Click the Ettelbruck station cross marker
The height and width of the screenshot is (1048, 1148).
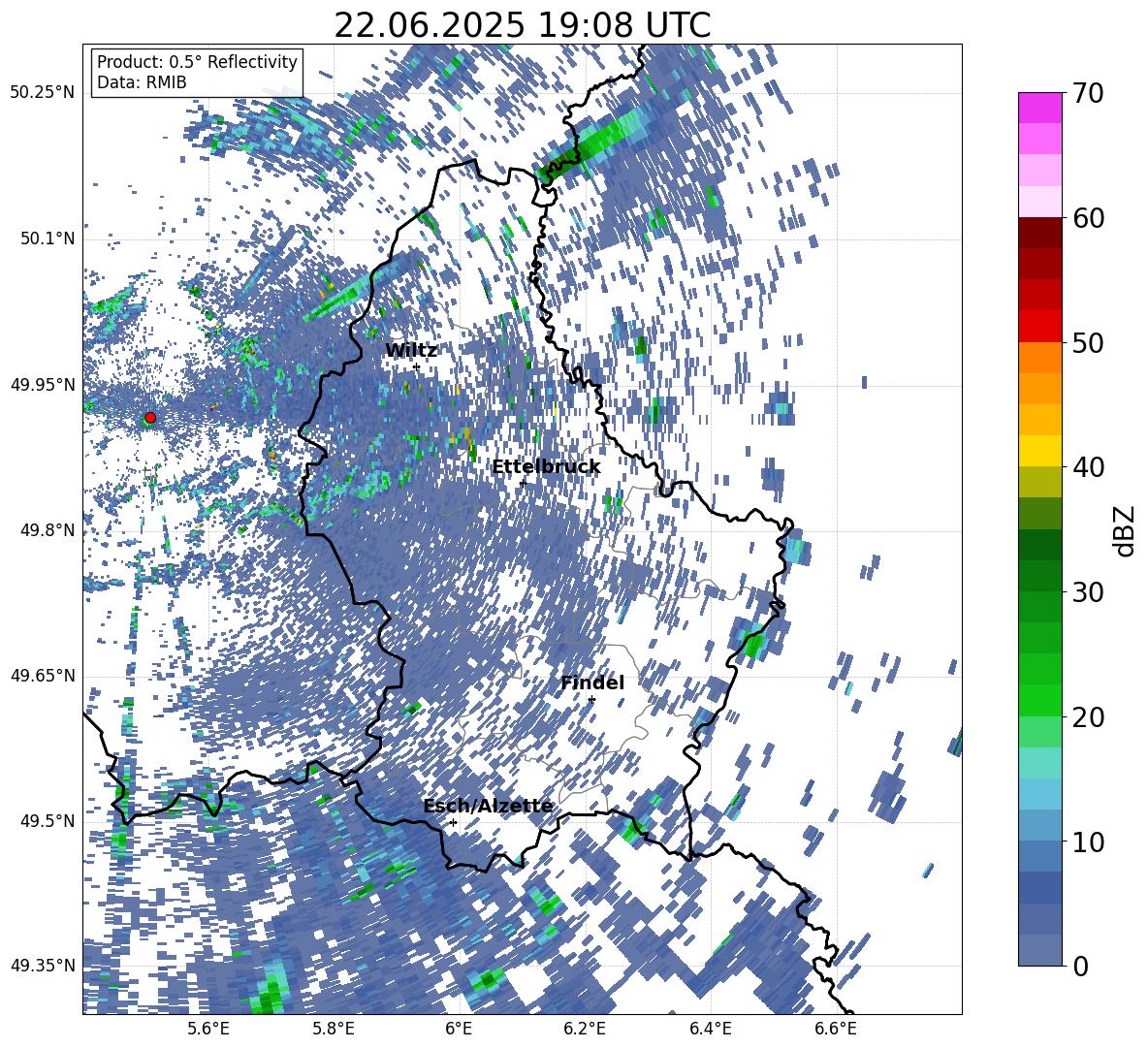pyautogui.click(x=523, y=483)
